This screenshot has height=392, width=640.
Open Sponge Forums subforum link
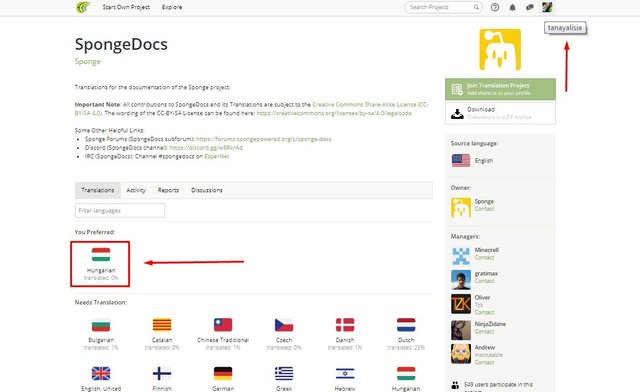click(264, 139)
